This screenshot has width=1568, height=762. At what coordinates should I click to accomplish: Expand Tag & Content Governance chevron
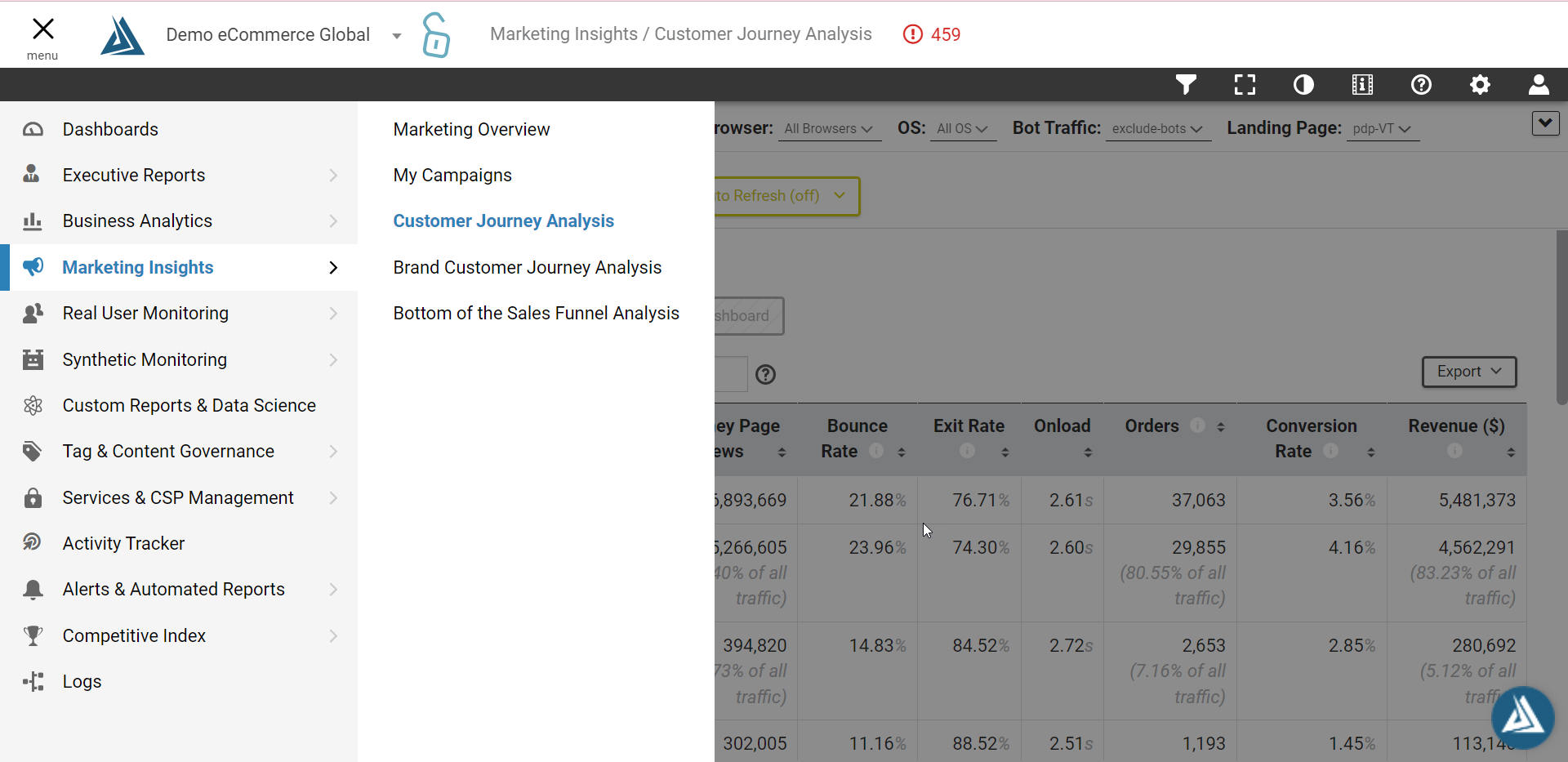333,451
